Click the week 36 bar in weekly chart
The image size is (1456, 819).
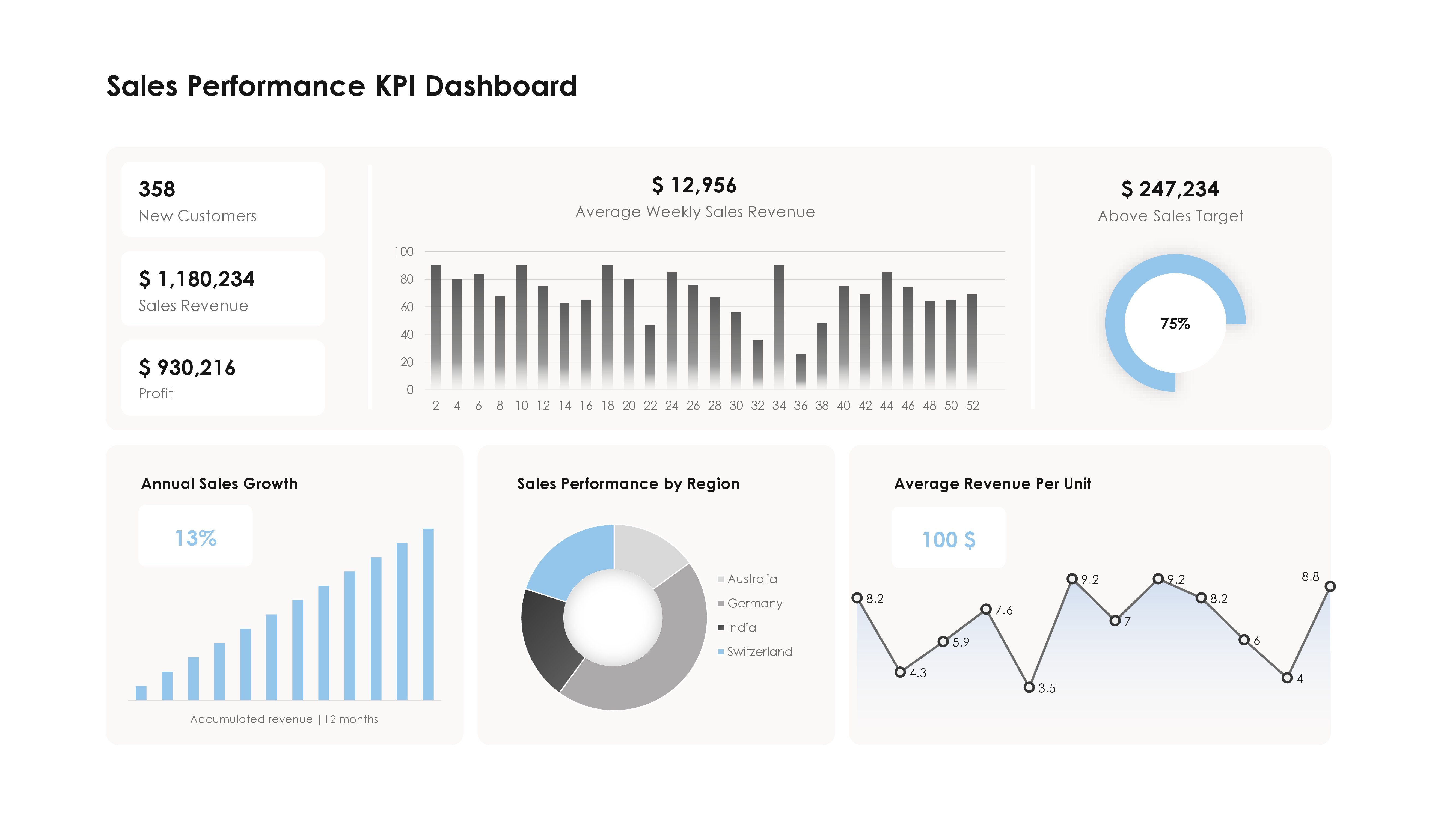(x=801, y=371)
